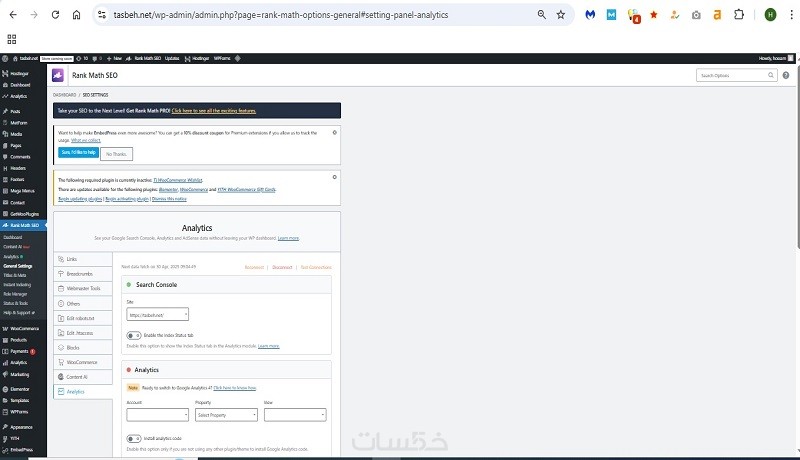Select the Analytics settings tab
This screenshot has width=800, height=460.
pyautogui.click(x=83, y=392)
